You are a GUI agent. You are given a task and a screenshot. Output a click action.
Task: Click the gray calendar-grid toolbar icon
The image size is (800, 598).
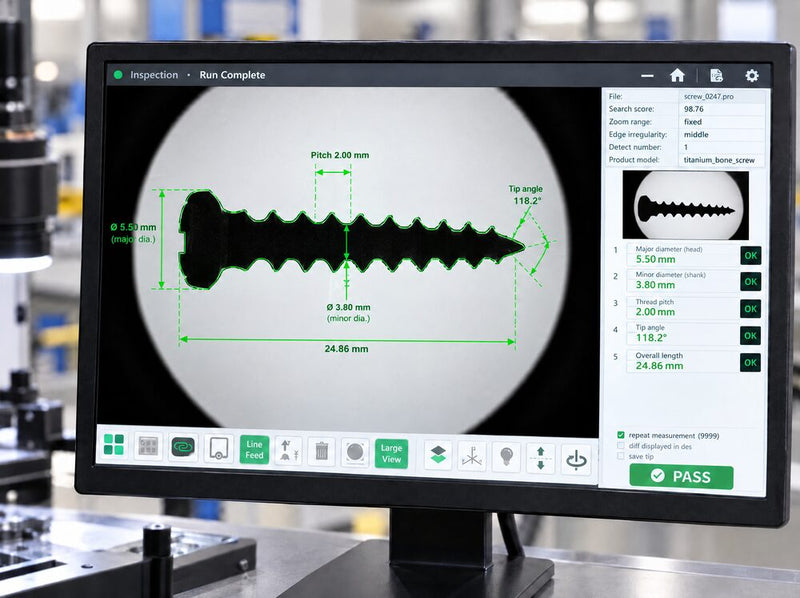(148, 446)
